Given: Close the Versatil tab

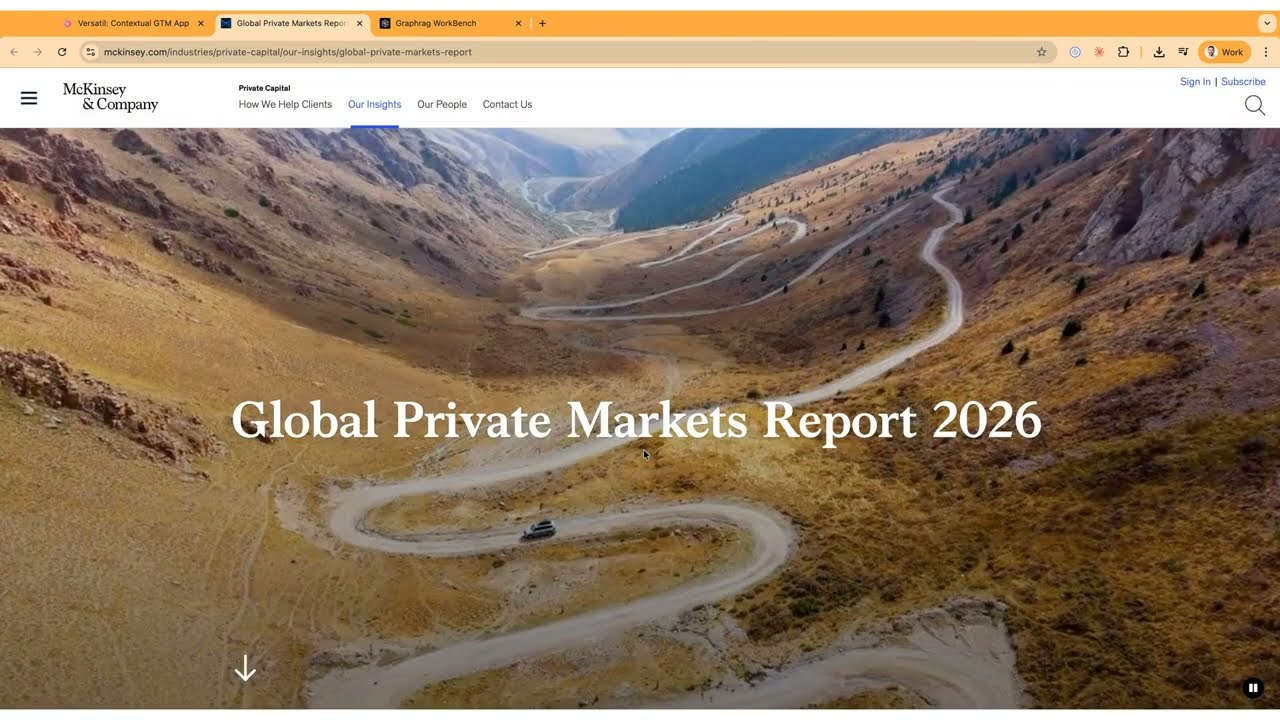Looking at the screenshot, I should pos(200,23).
